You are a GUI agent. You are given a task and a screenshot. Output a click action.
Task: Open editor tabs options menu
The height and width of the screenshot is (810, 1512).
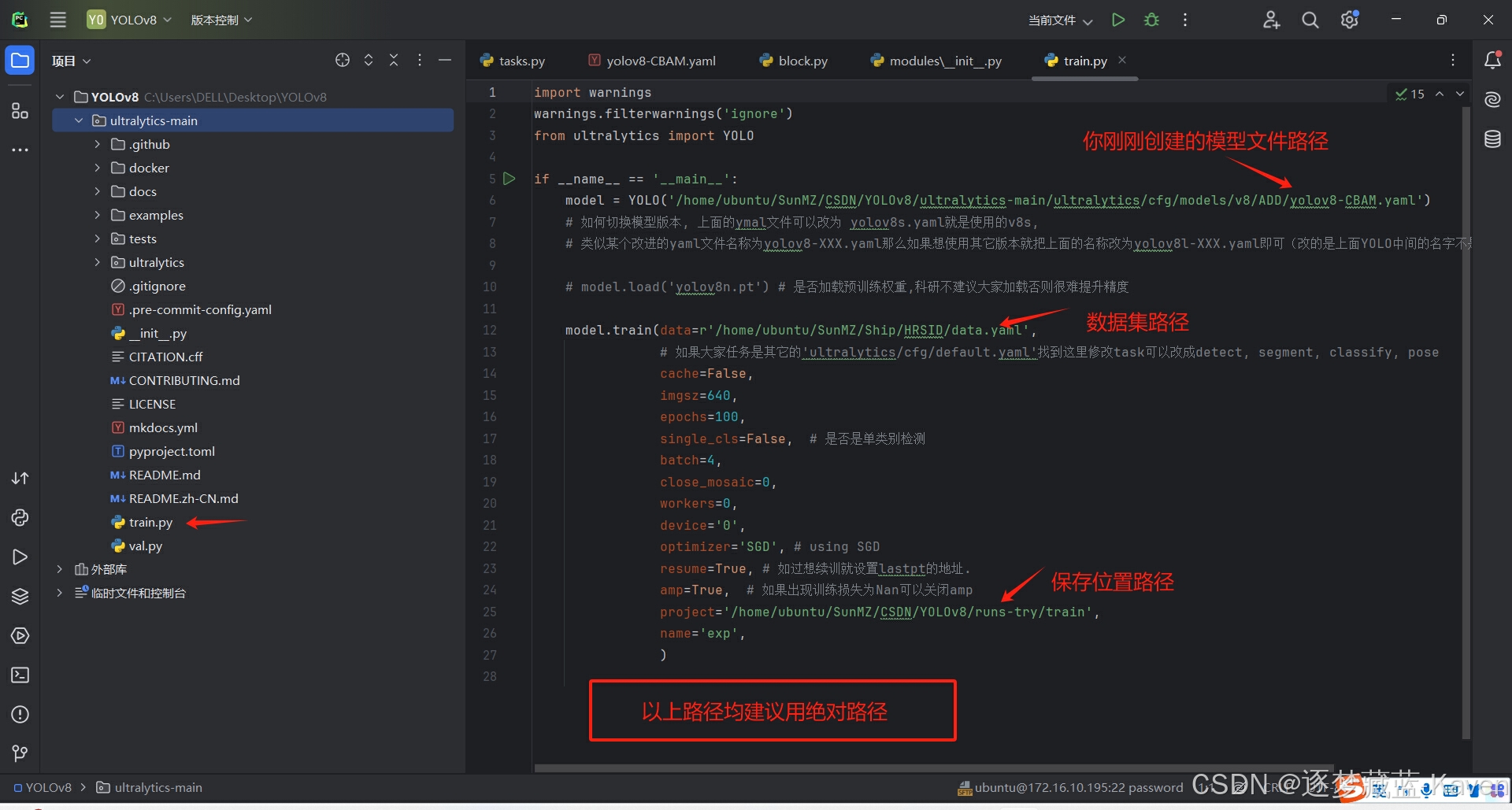click(1453, 60)
